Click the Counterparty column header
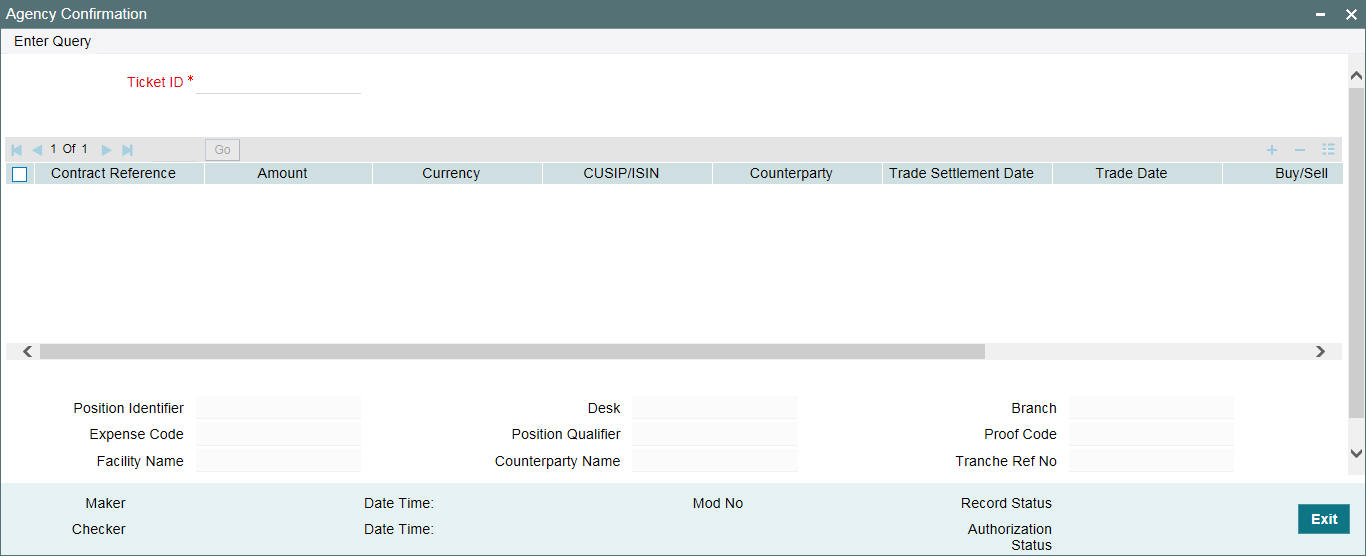This screenshot has width=1366, height=558. tap(797, 173)
